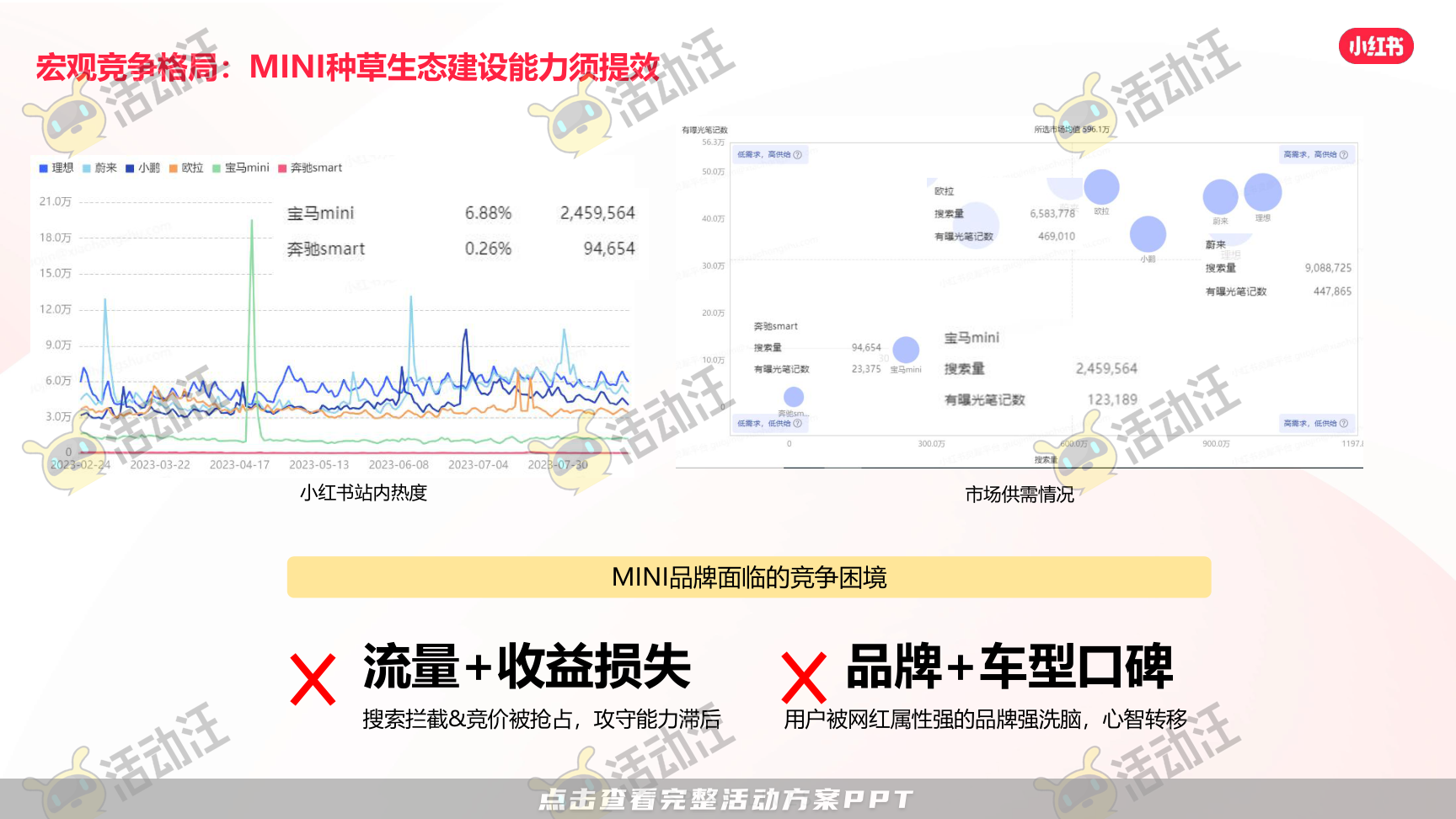Click the 有曝光笔记数 y-axis title of scatter chart

(x=704, y=130)
